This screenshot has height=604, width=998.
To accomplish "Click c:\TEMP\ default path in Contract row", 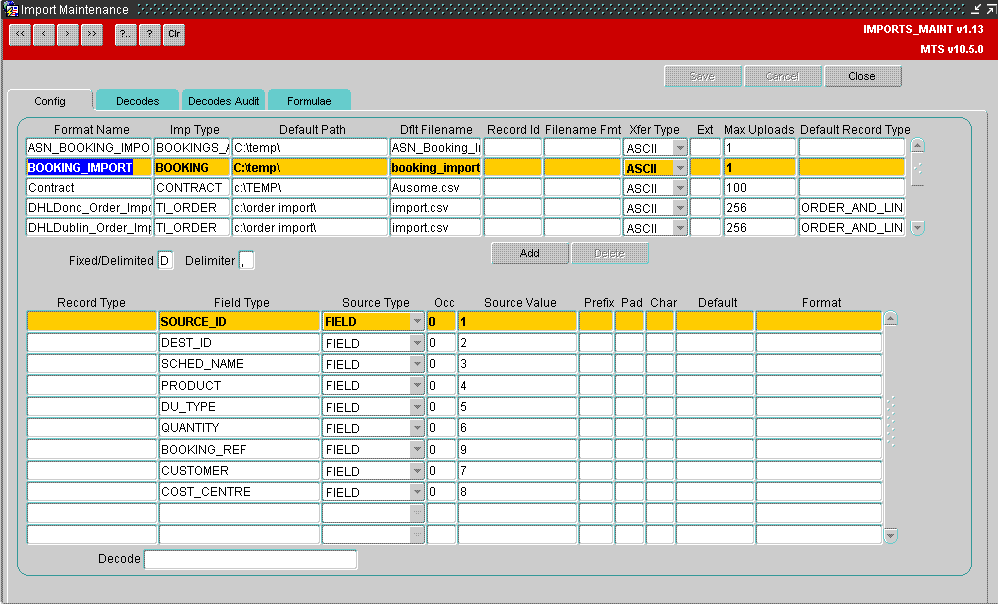I will click(x=310, y=188).
